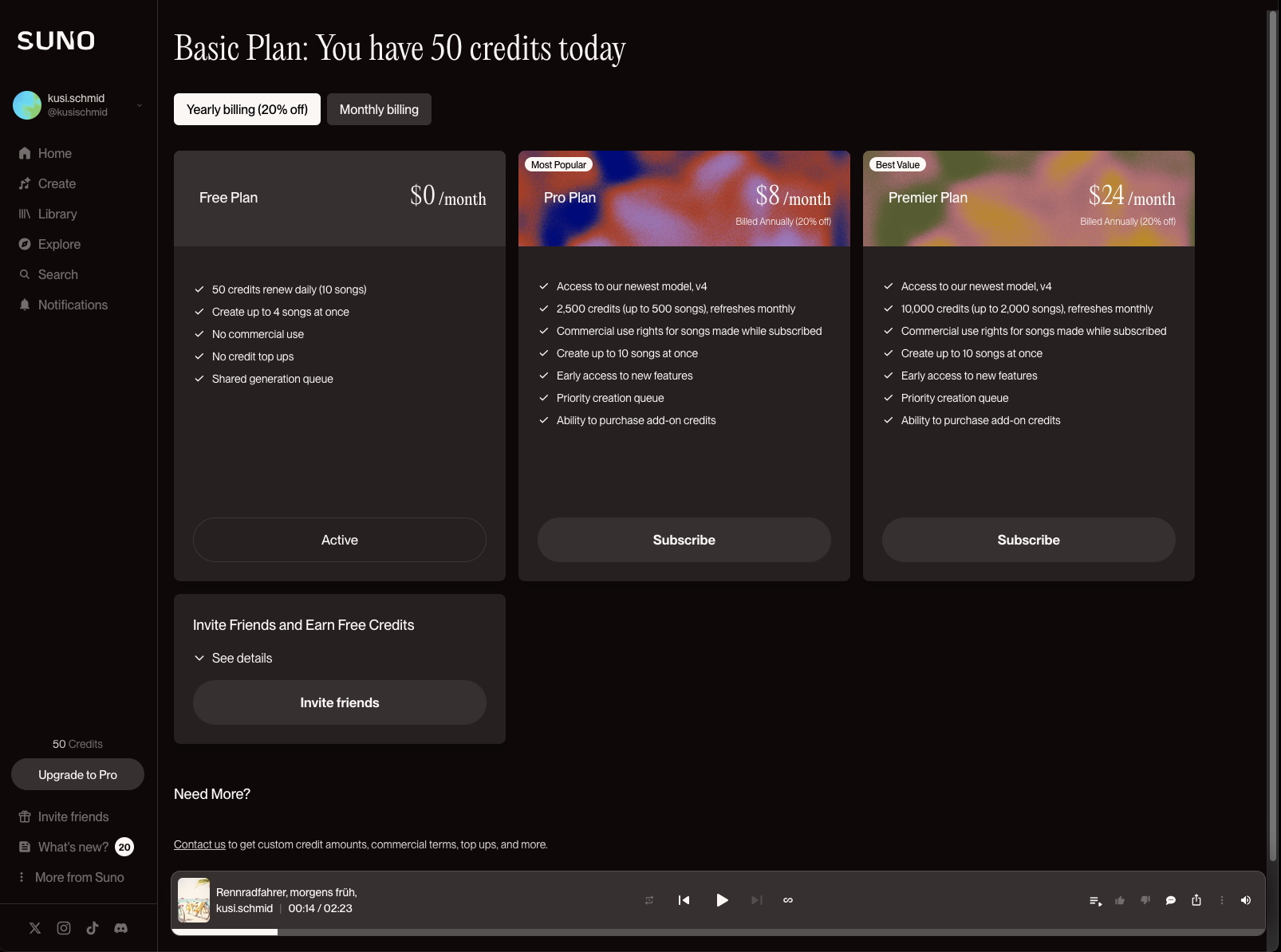Open Invite friends in the sidebar

(64, 816)
